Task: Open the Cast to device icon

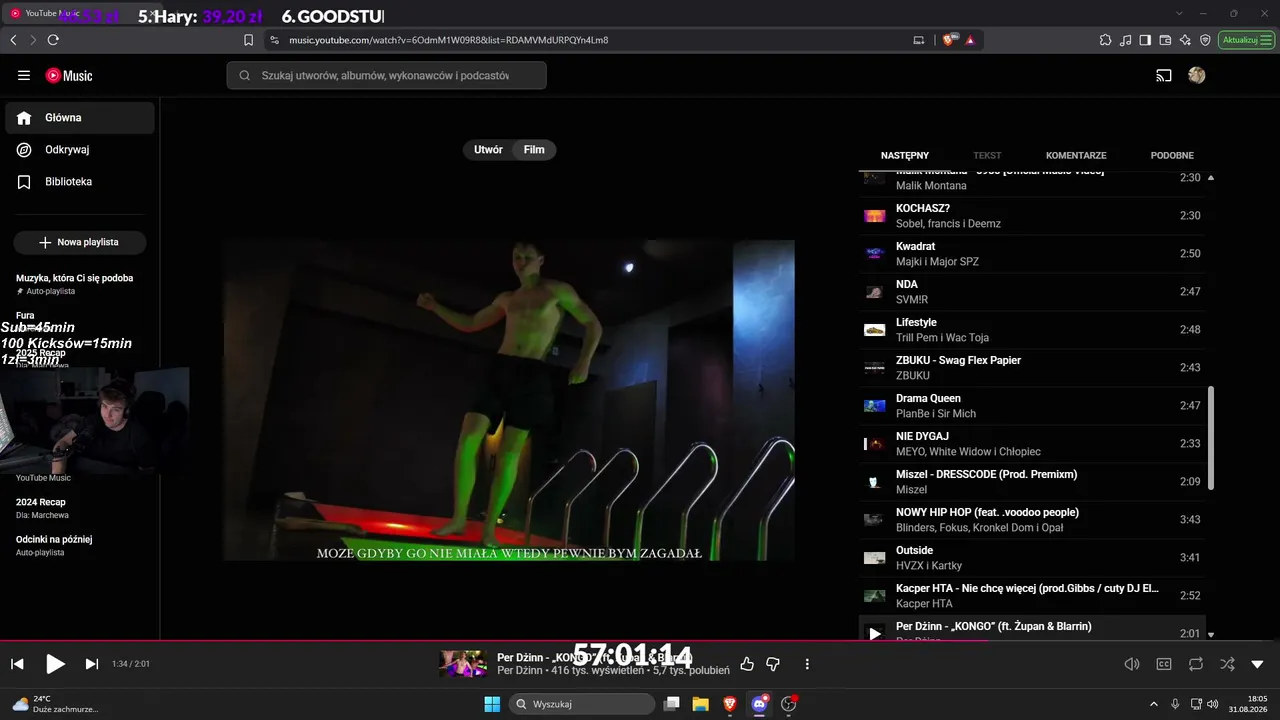Action: 1164,75
